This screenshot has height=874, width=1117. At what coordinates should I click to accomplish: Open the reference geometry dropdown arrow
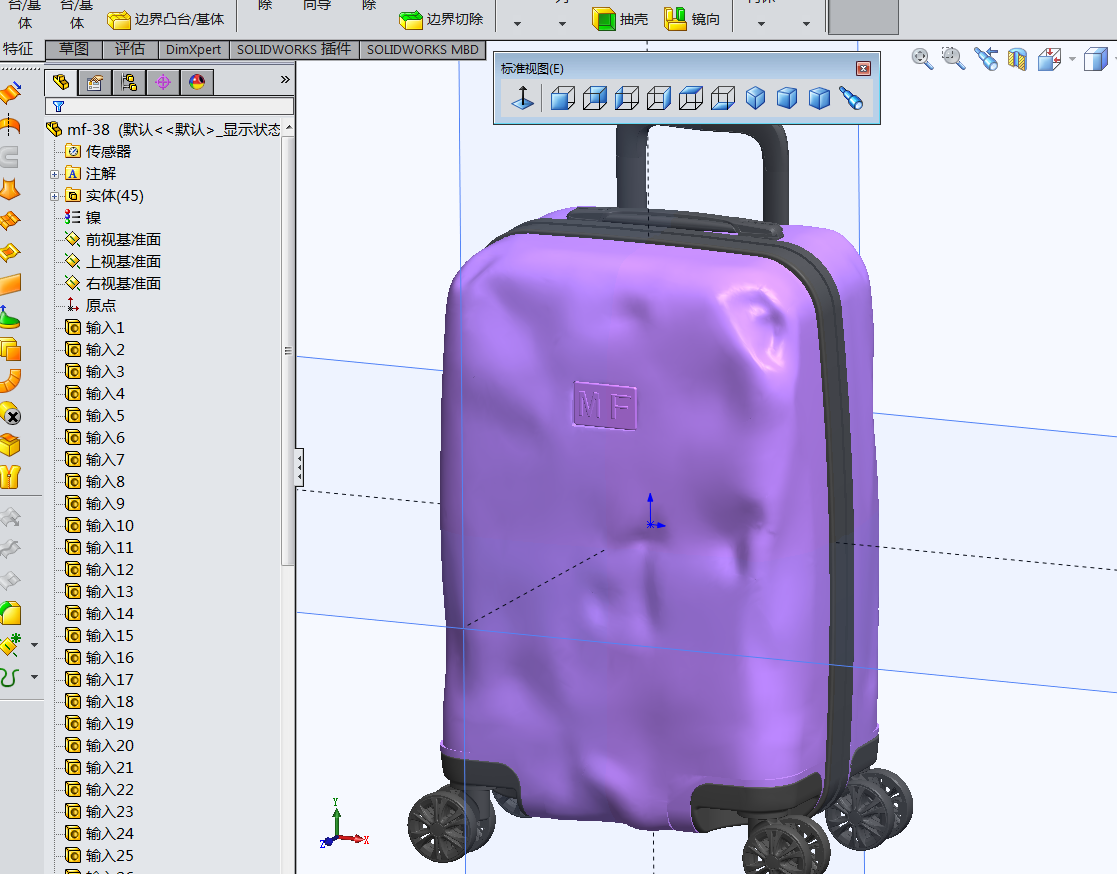34,645
